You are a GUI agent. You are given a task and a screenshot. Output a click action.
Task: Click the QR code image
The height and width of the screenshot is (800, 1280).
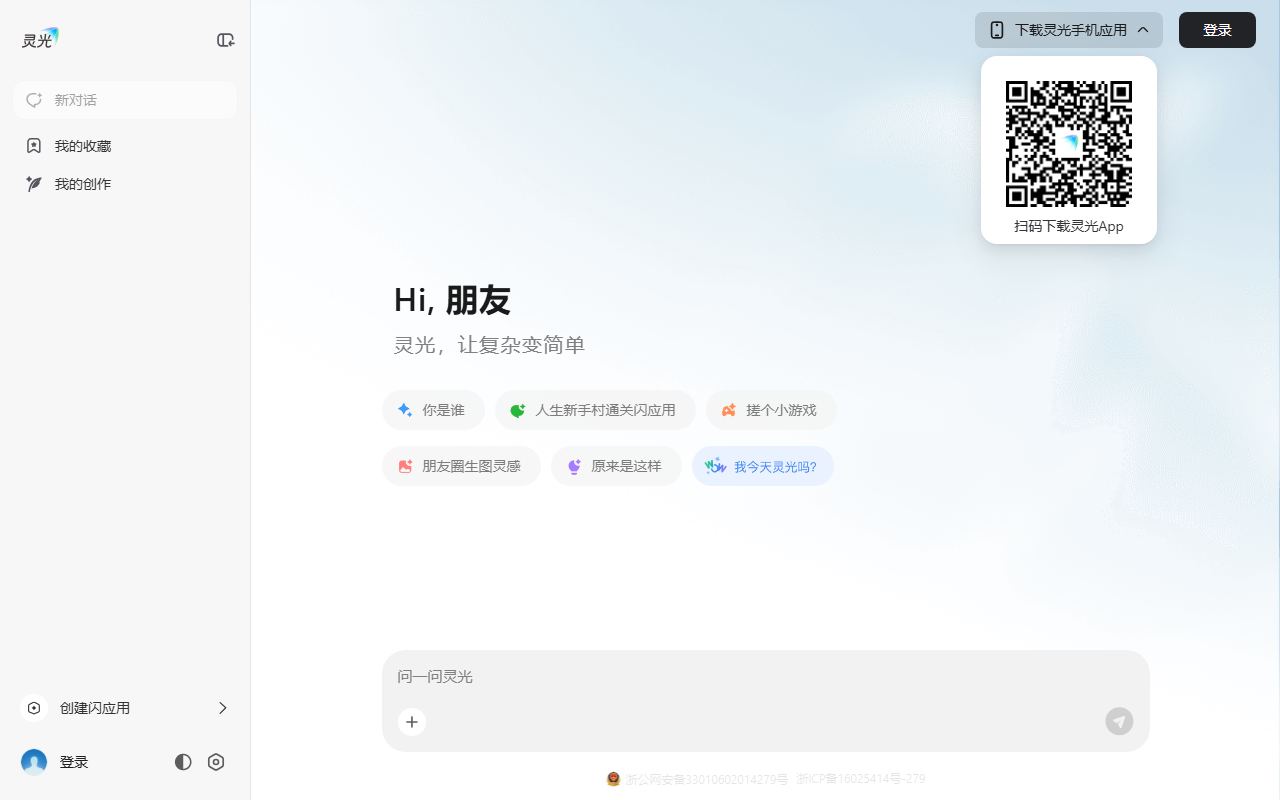[x=1069, y=144]
